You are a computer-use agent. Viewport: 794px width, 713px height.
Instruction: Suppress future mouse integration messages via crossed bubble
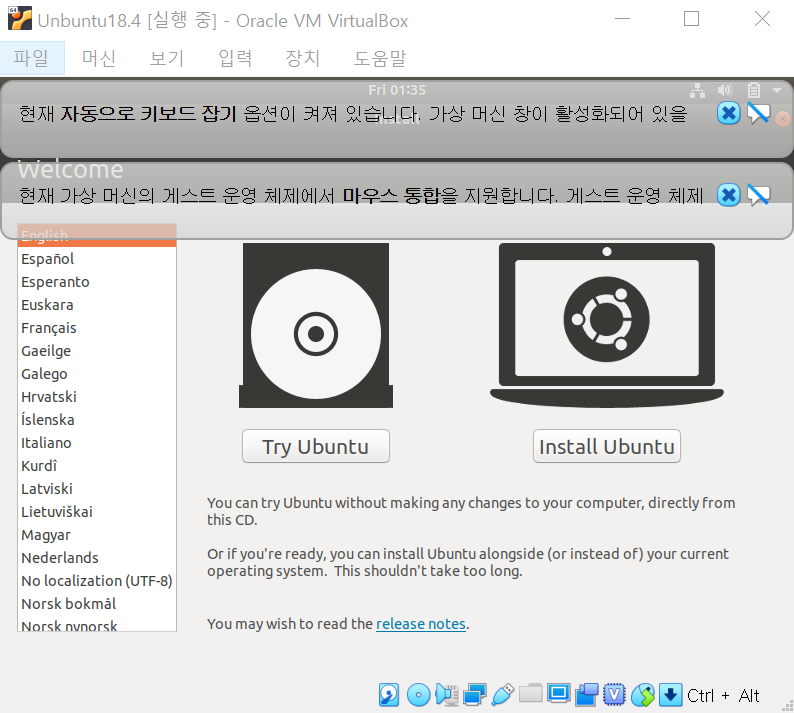[x=758, y=195]
